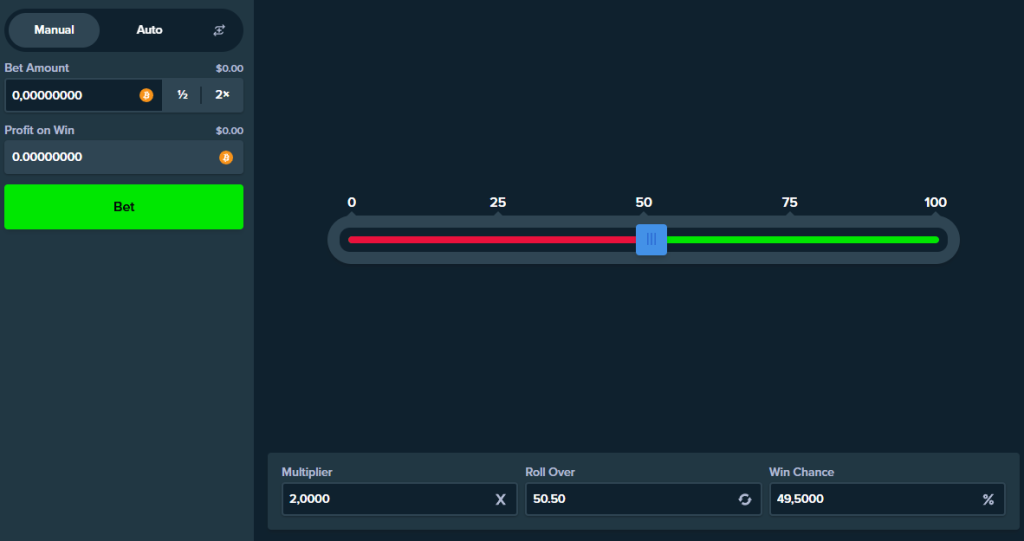
Task: Click the X icon in Multiplier field
Action: click(x=501, y=499)
